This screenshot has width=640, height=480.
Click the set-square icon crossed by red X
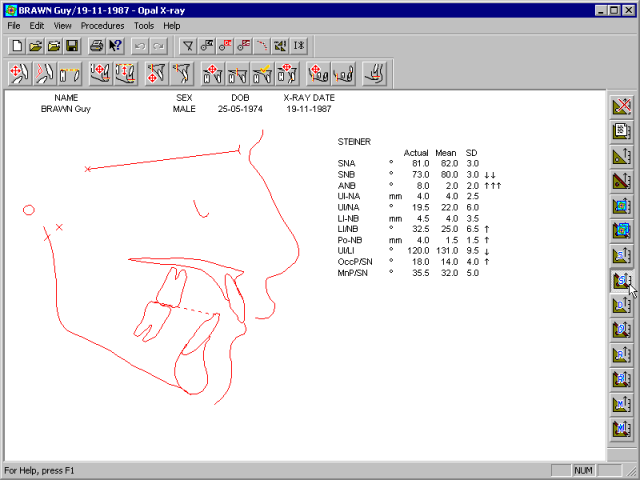tap(621, 107)
